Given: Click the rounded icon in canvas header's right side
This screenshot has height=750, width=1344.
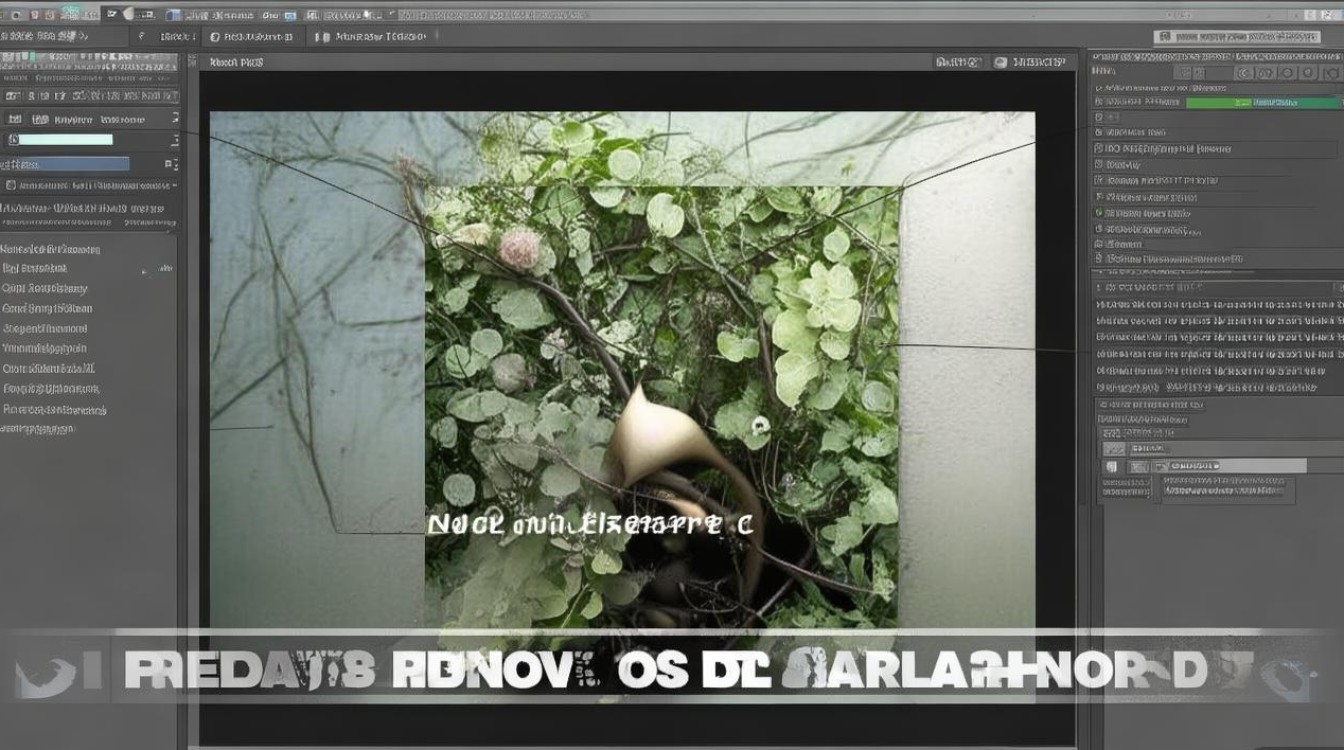Looking at the screenshot, I should coord(1000,62).
